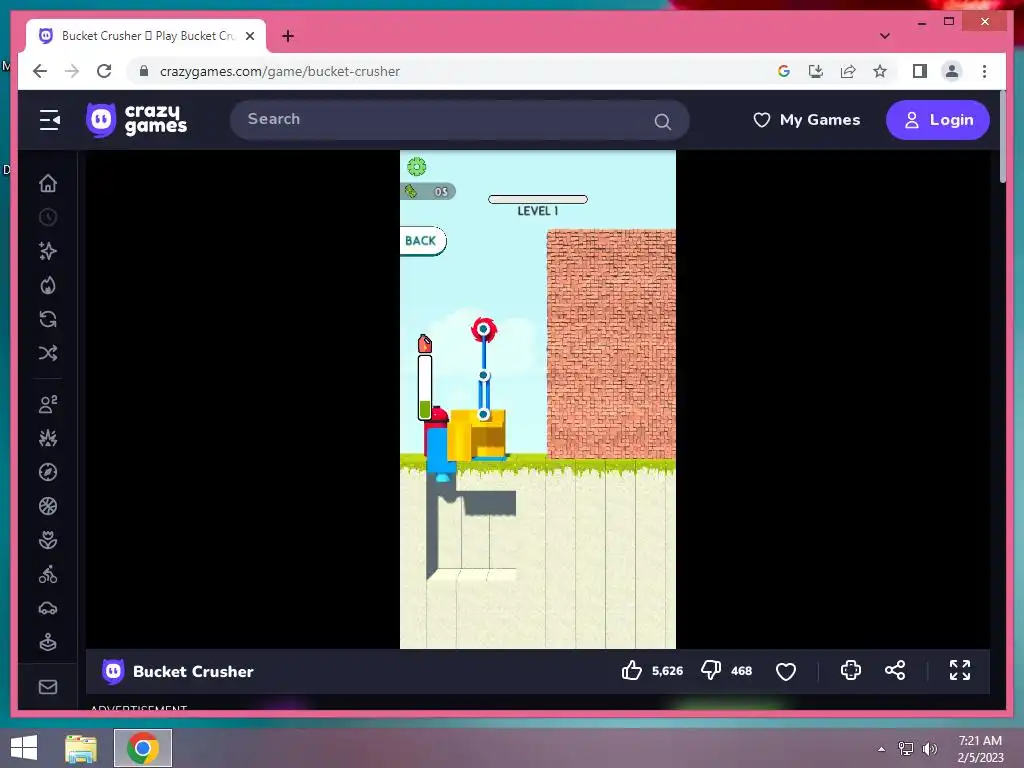Share the Bucket Crusher game
The height and width of the screenshot is (768, 1024).
tap(895, 671)
